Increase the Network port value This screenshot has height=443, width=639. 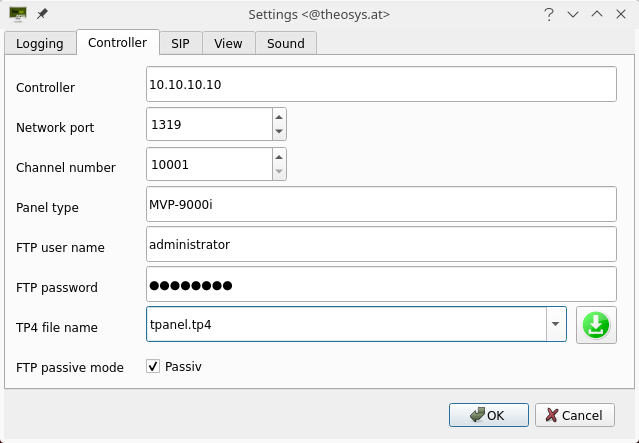[x=279, y=117]
